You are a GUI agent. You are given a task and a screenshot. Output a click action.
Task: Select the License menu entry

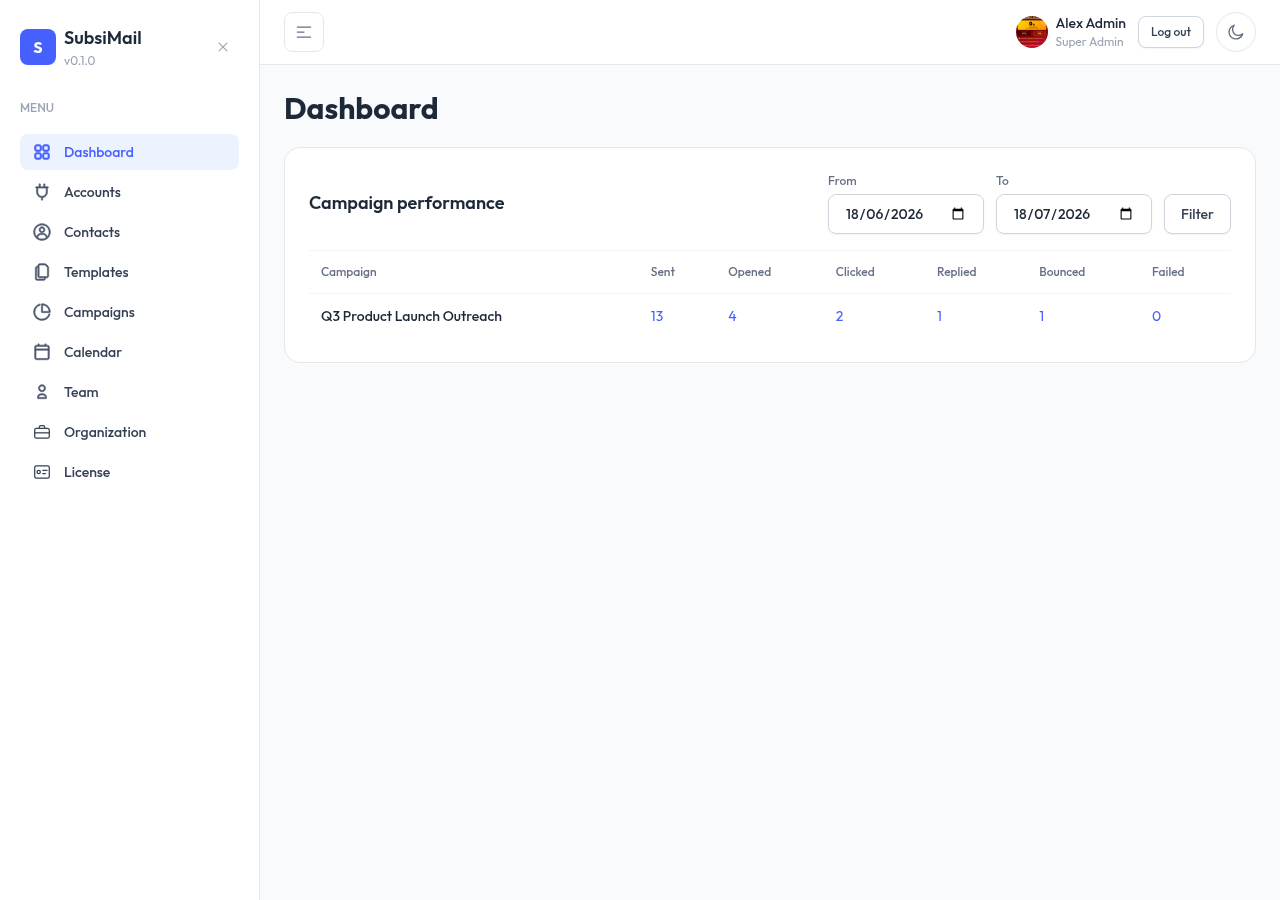click(x=129, y=472)
